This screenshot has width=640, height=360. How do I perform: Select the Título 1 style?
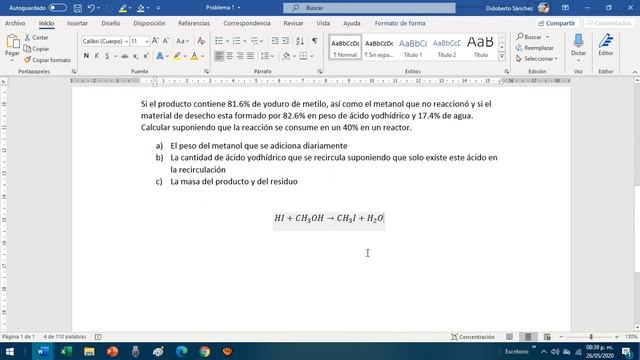pos(413,47)
